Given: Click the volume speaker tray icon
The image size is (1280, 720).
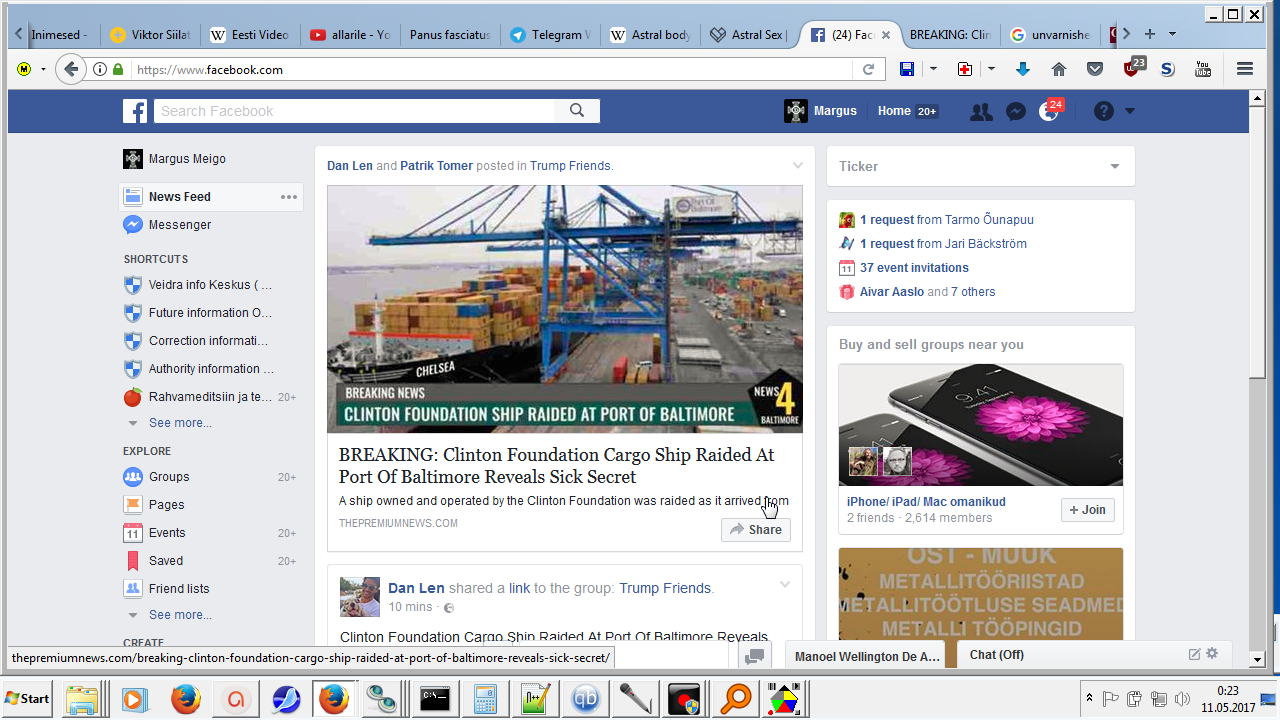Looking at the screenshot, I should tap(1182, 698).
